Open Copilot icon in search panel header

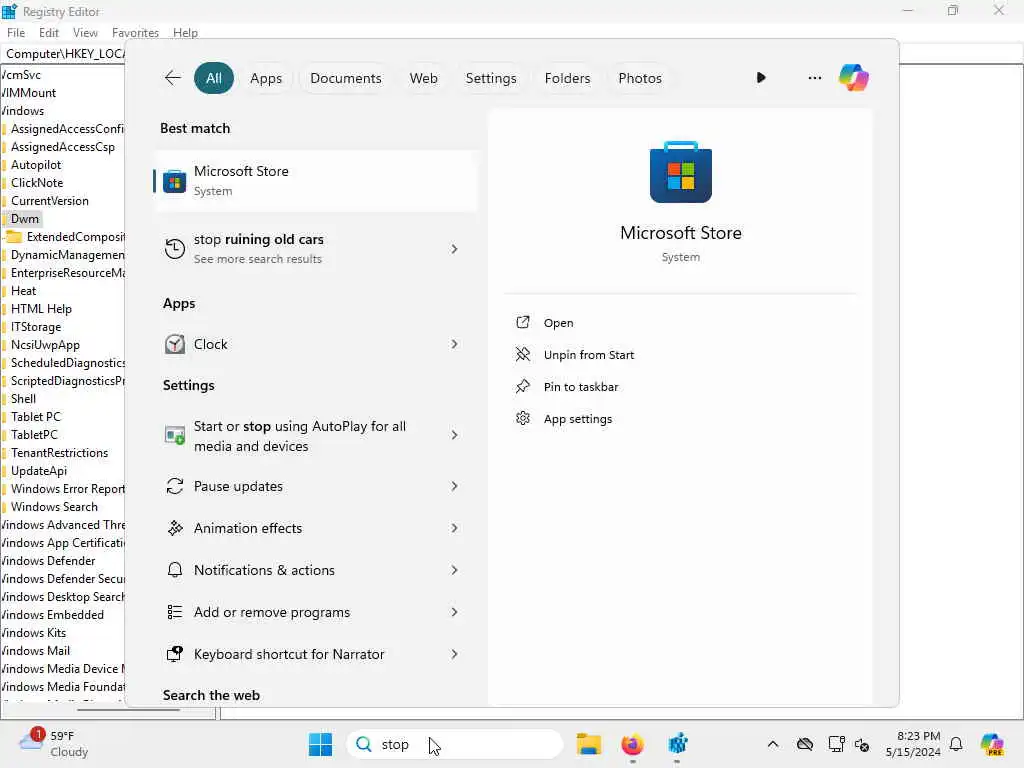tap(854, 78)
